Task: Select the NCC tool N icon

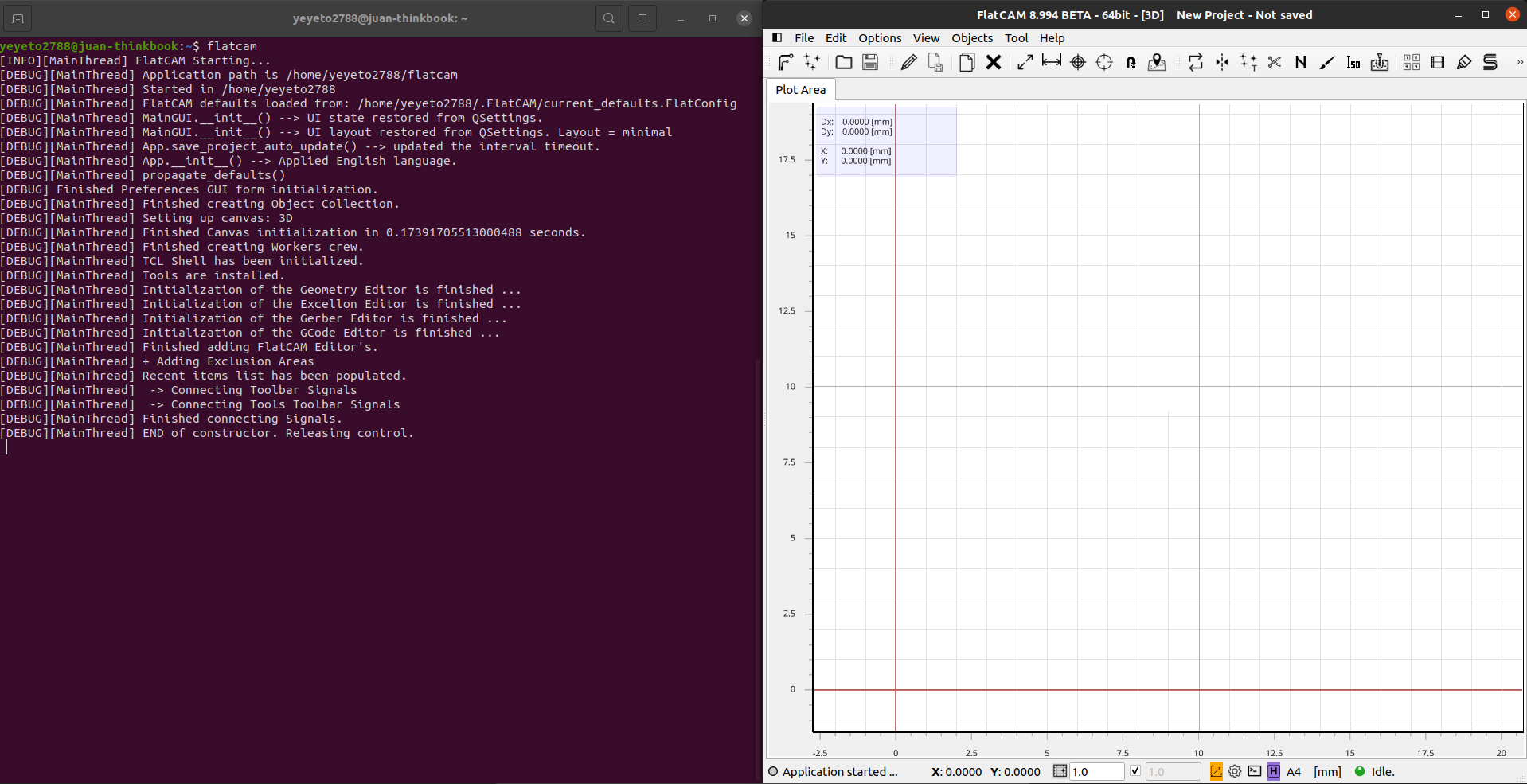Action: pos(1301,62)
